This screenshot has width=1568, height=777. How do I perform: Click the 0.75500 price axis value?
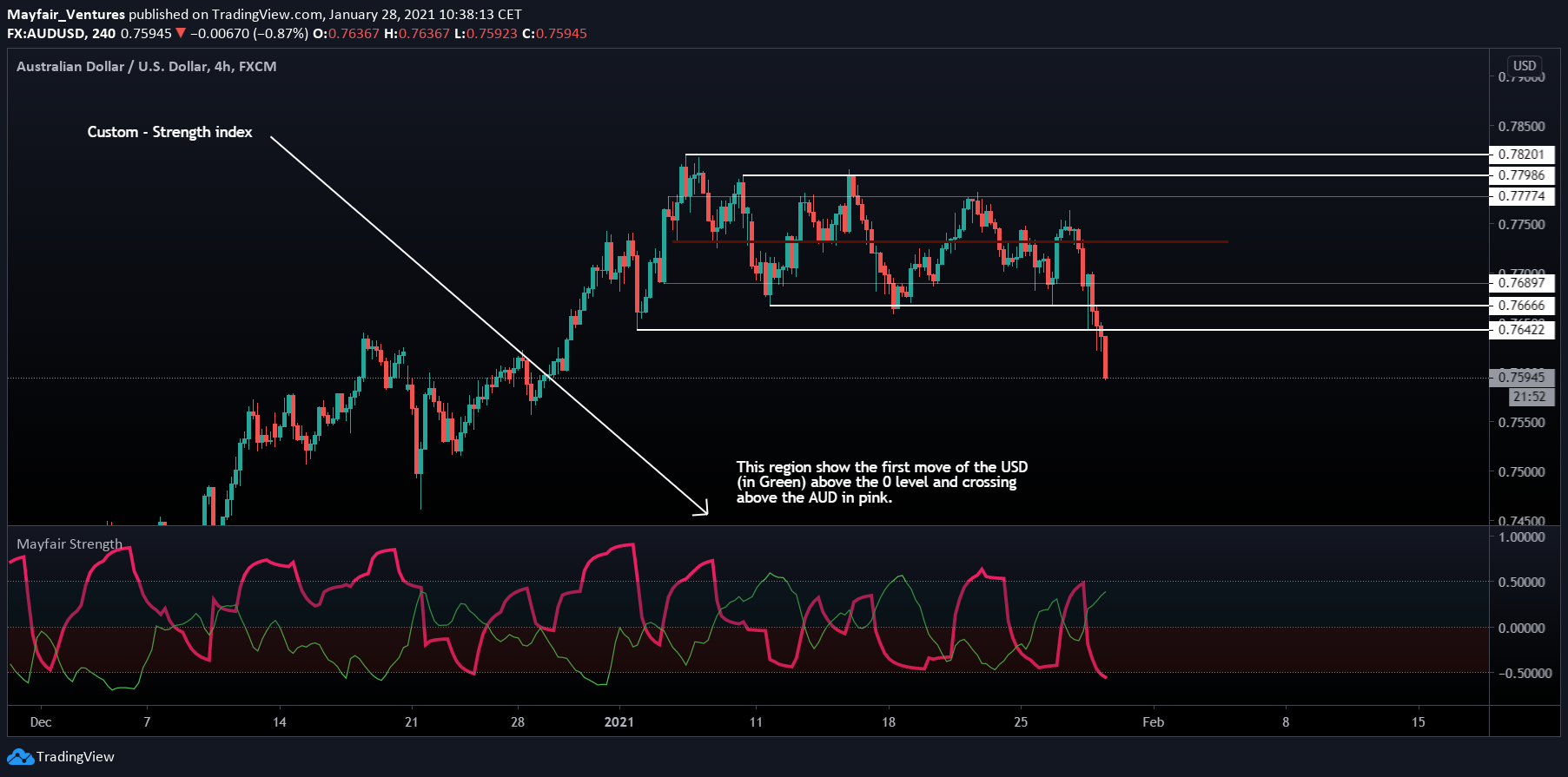coord(1521,423)
